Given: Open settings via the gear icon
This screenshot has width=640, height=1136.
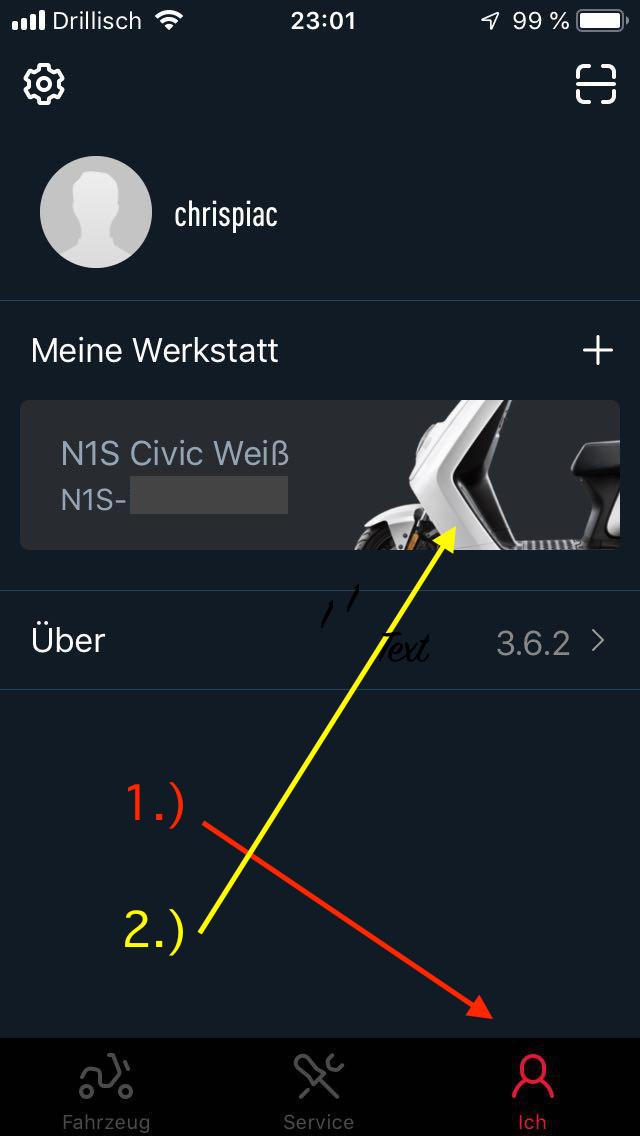Looking at the screenshot, I should (44, 84).
